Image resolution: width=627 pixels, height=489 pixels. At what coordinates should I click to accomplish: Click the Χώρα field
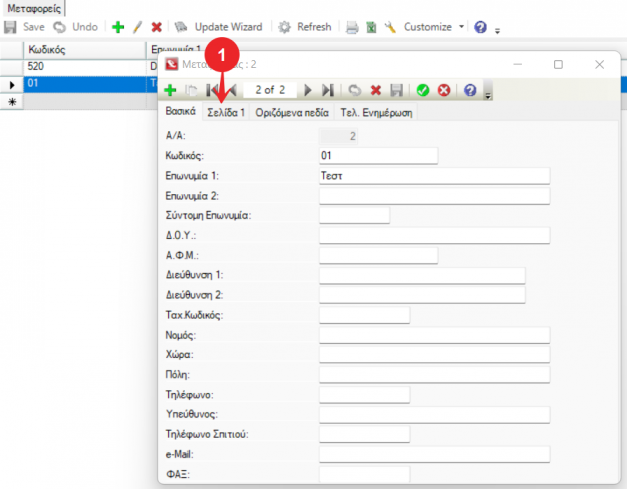click(434, 354)
